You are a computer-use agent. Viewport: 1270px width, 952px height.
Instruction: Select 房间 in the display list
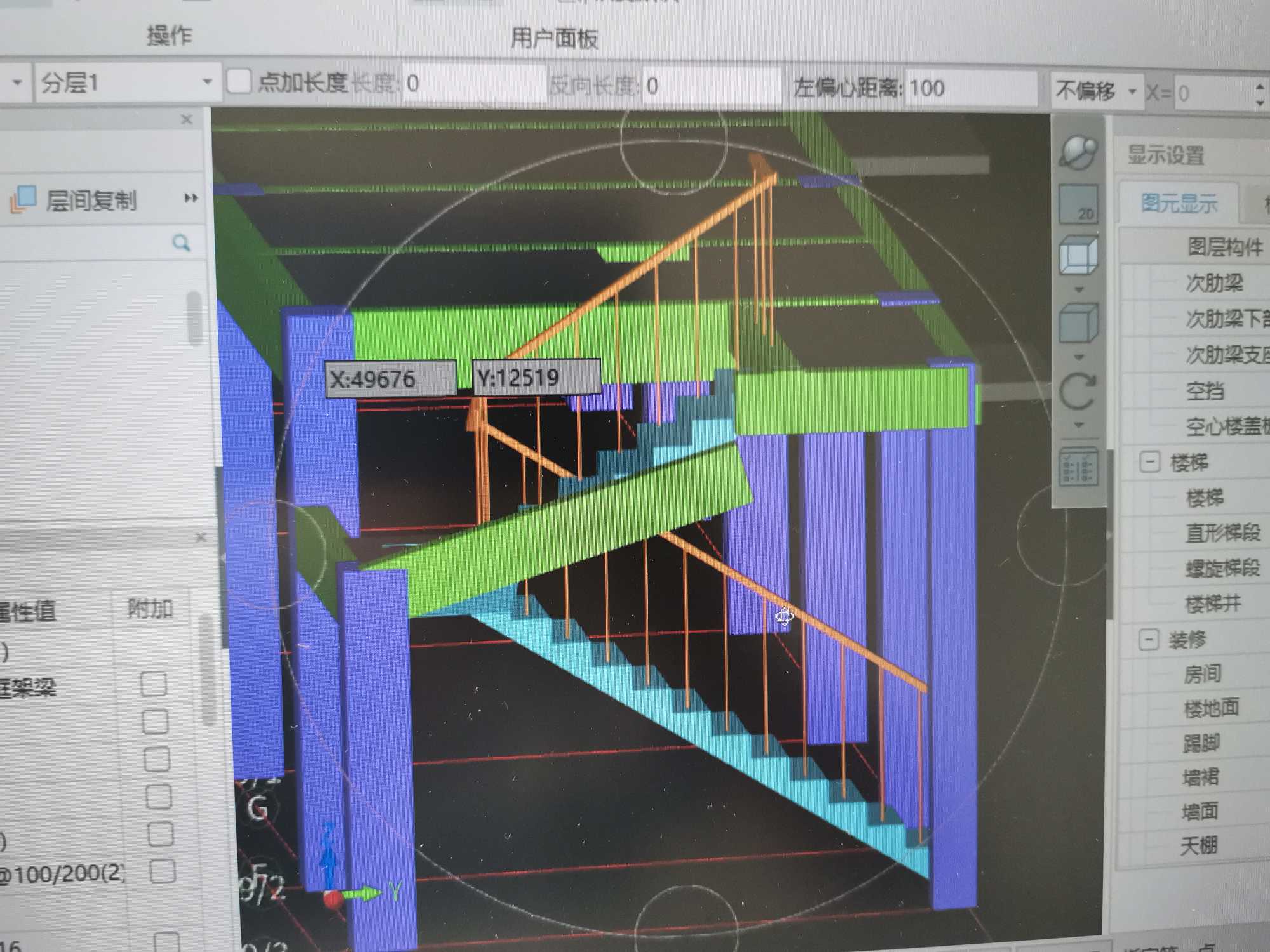point(1202,674)
